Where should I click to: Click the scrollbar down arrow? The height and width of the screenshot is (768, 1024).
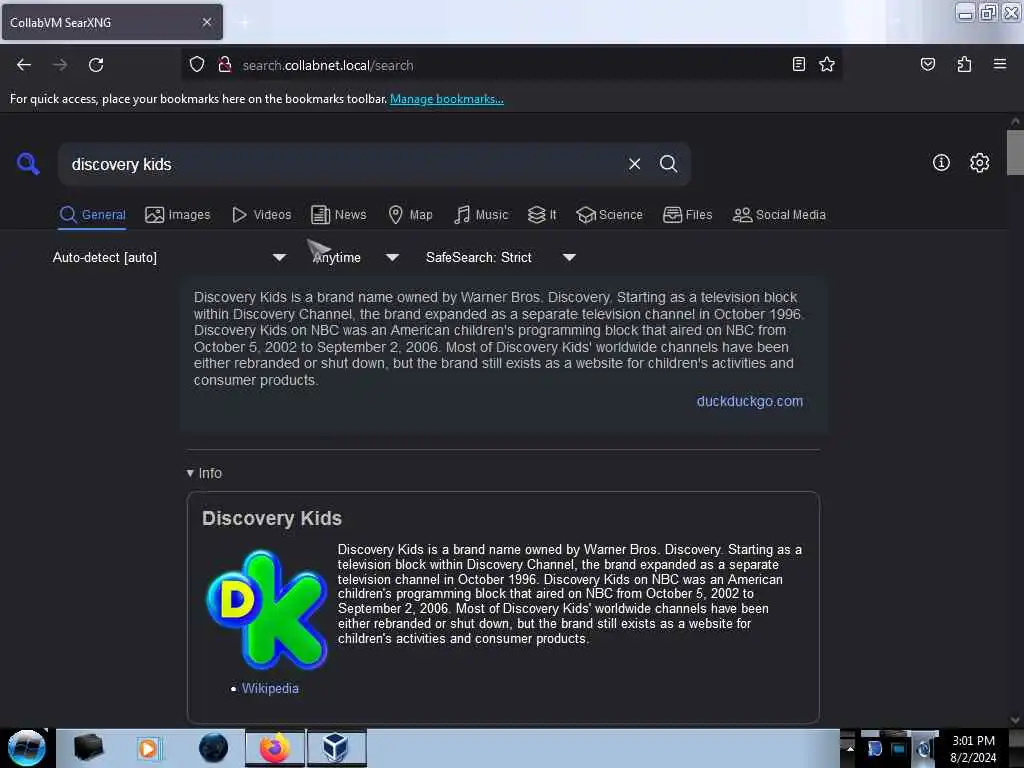click(x=1015, y=720)
